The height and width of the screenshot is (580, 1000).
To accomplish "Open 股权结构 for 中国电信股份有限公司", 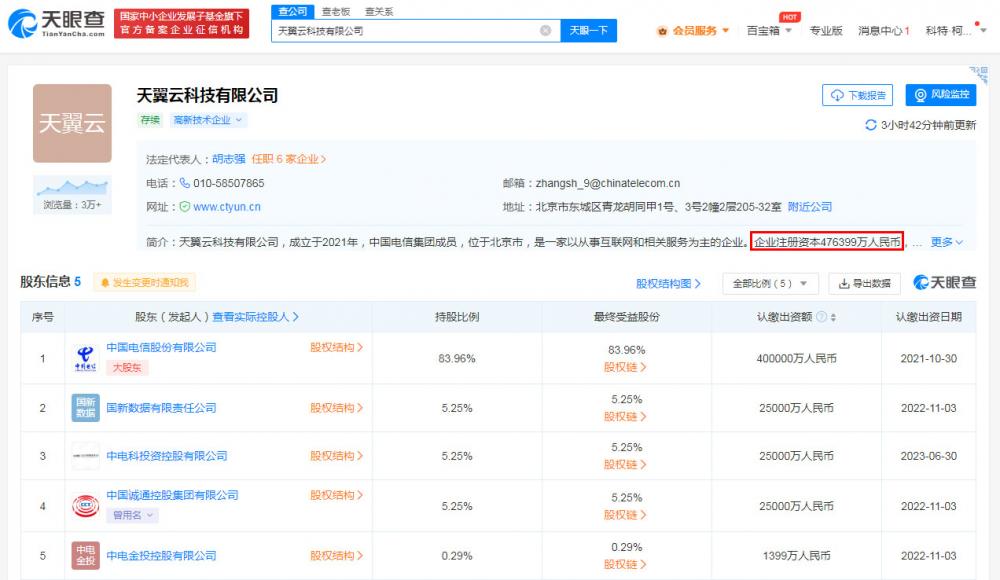I will (x=336, y=347).
